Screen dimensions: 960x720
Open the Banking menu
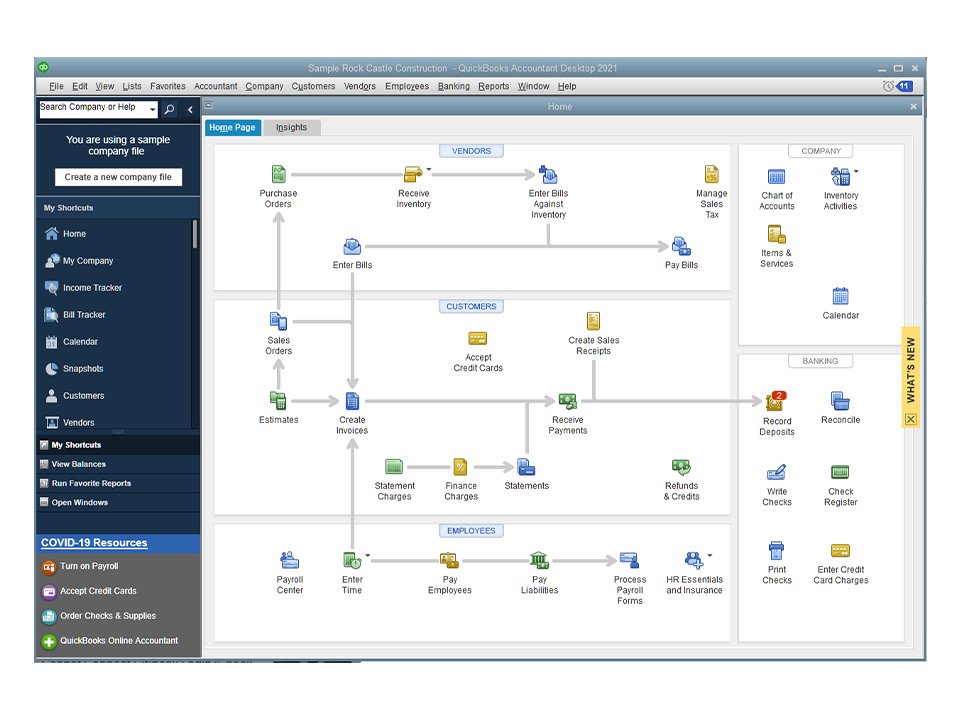454,86
